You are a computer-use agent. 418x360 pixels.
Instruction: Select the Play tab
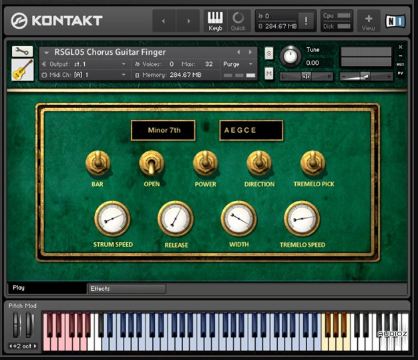point(47,288)
